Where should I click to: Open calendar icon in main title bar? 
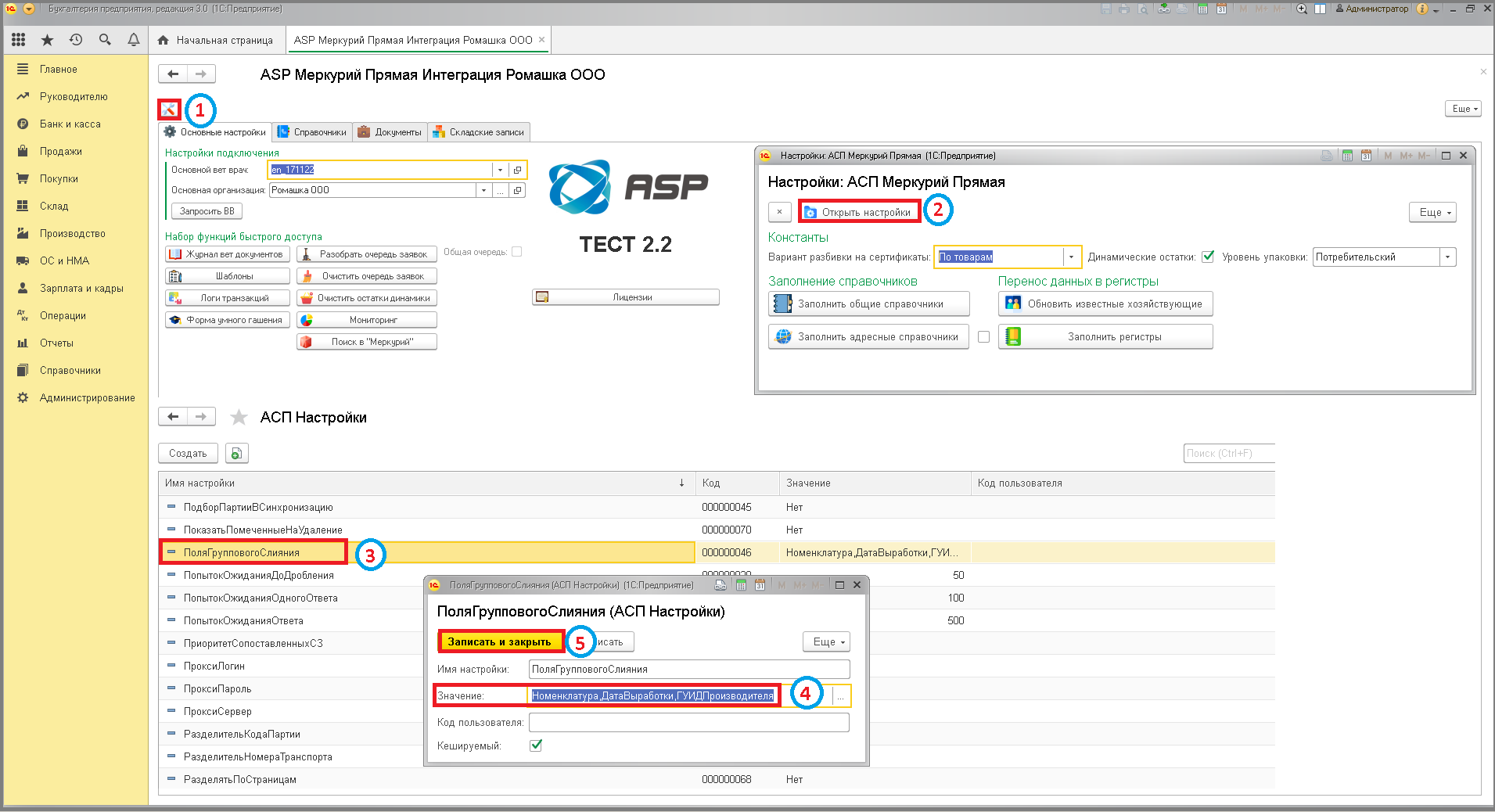point(1221,9)
